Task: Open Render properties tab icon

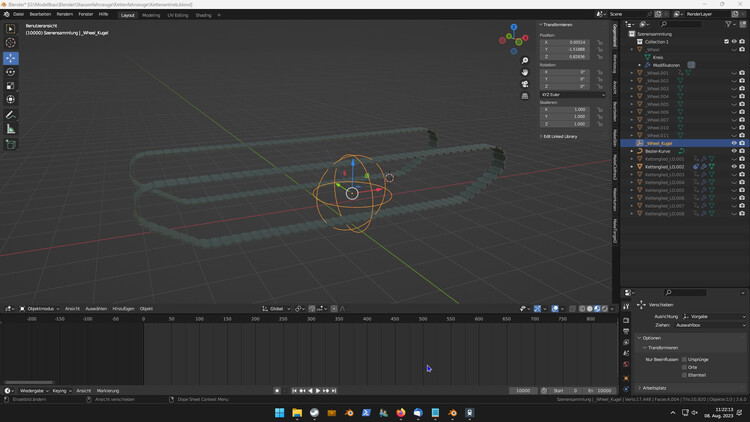Action: coord(626,320)
